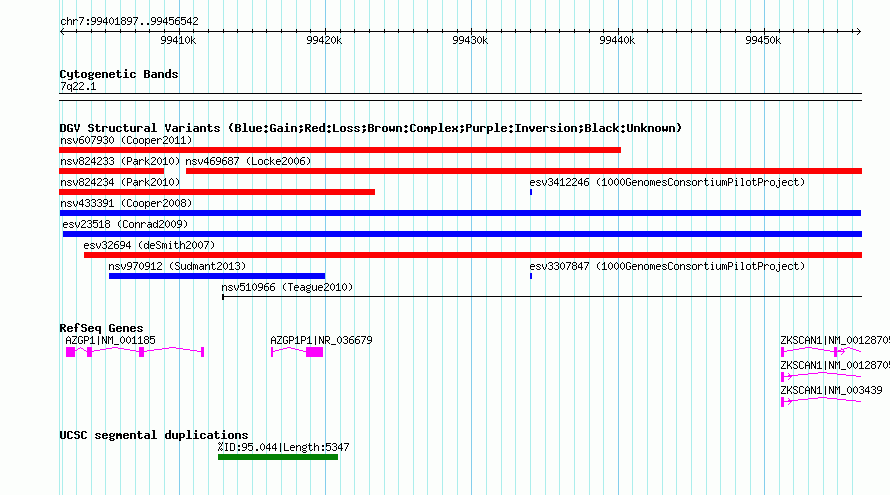Click the UCSC segmental duplications track title
This screenshot has height=495, width=890.
pyautogui.click(x=154, y=435)
